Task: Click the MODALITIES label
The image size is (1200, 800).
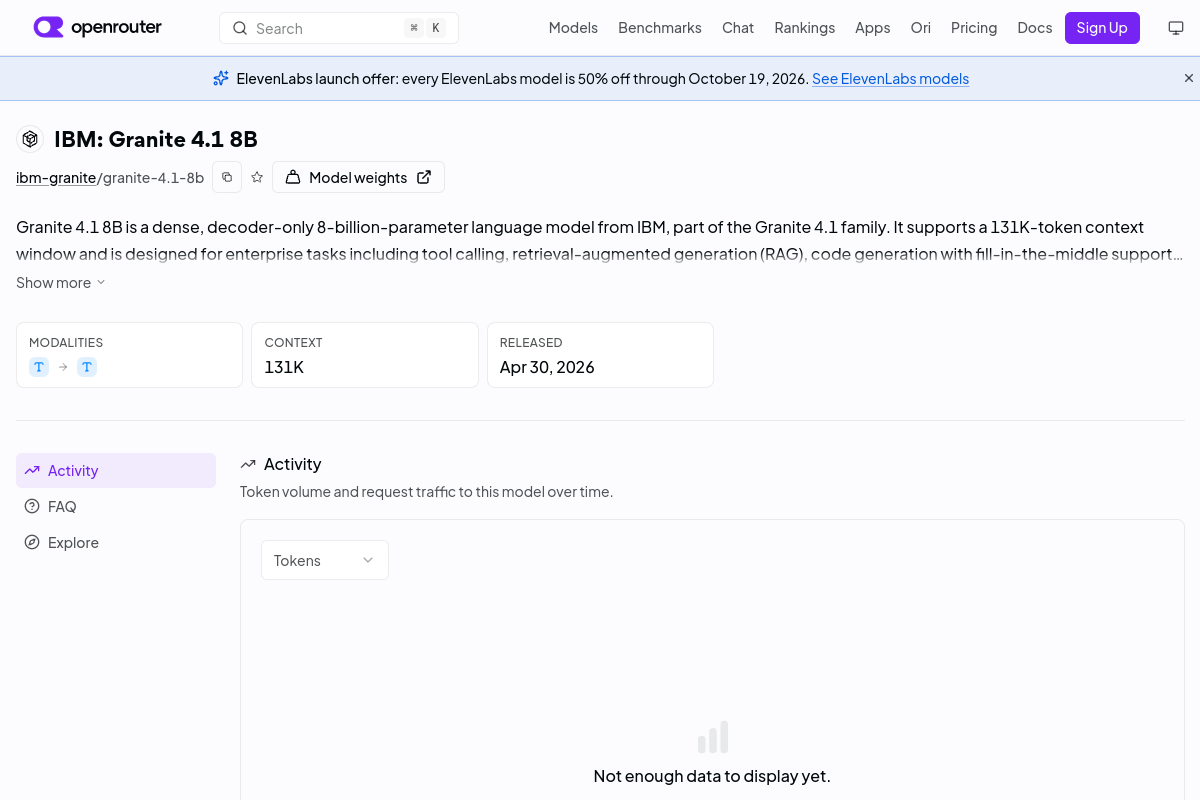Action: (x=66, y=342)
